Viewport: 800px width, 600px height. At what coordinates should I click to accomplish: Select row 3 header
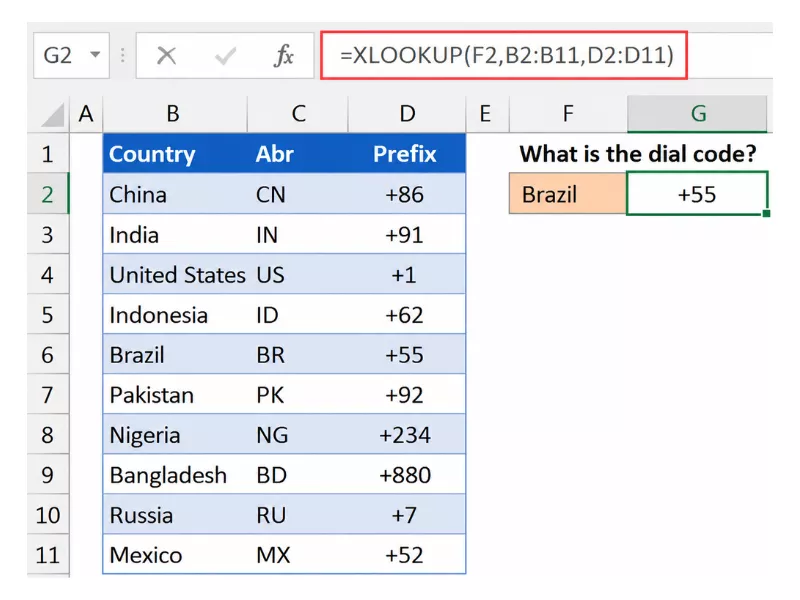pyautogui.click(x=48, y=234)
